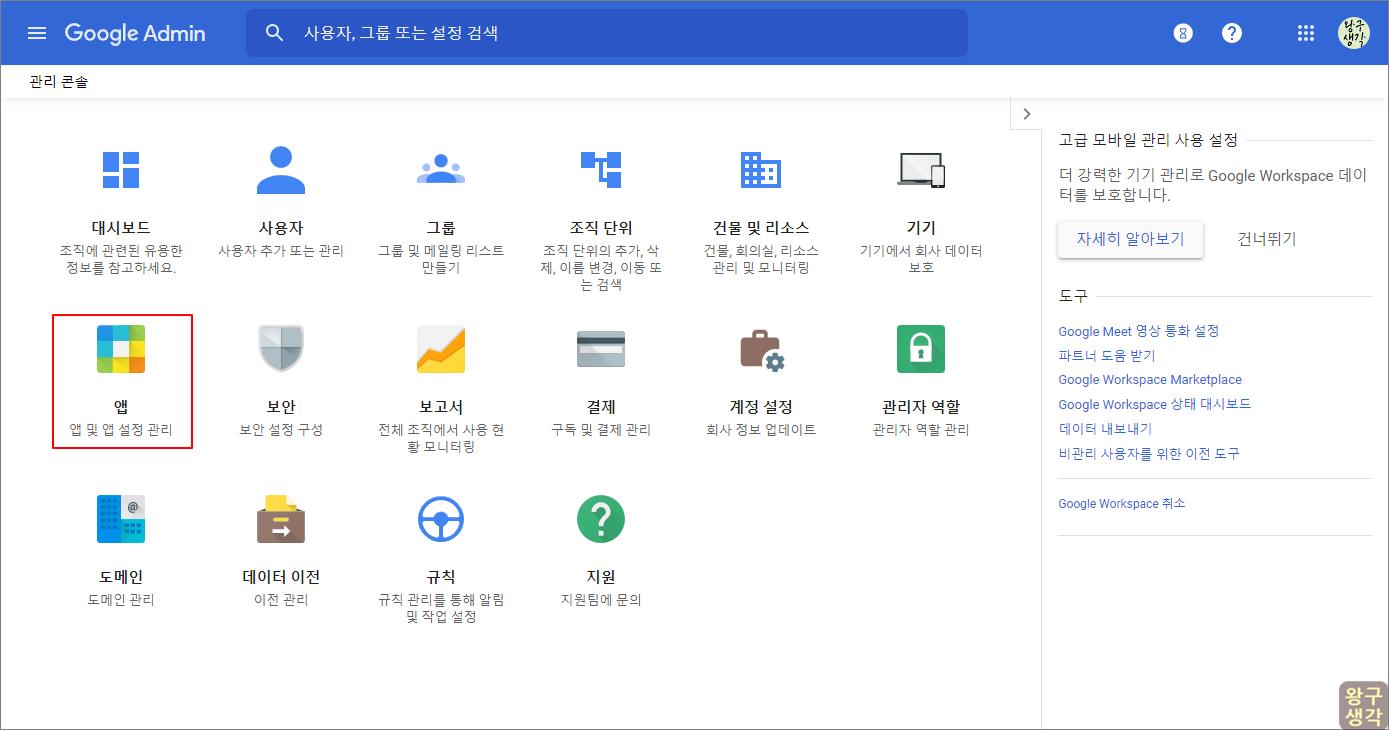Click the 기기에서 회사 데이터 보호 text
1389x730 pixels.
click(921, 259)
